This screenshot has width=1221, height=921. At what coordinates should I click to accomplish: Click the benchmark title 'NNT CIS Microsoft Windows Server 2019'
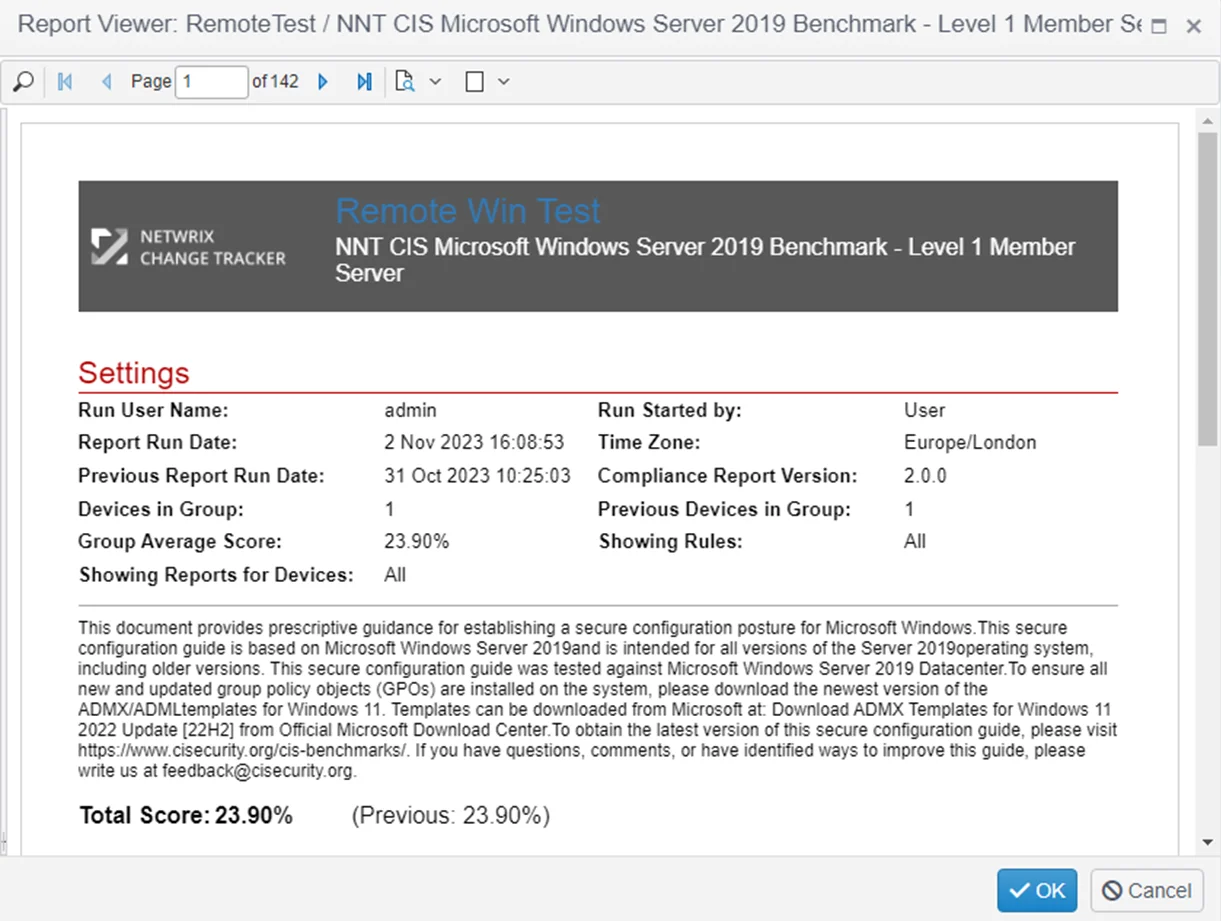pyautogui.click(x=705, y=260)
